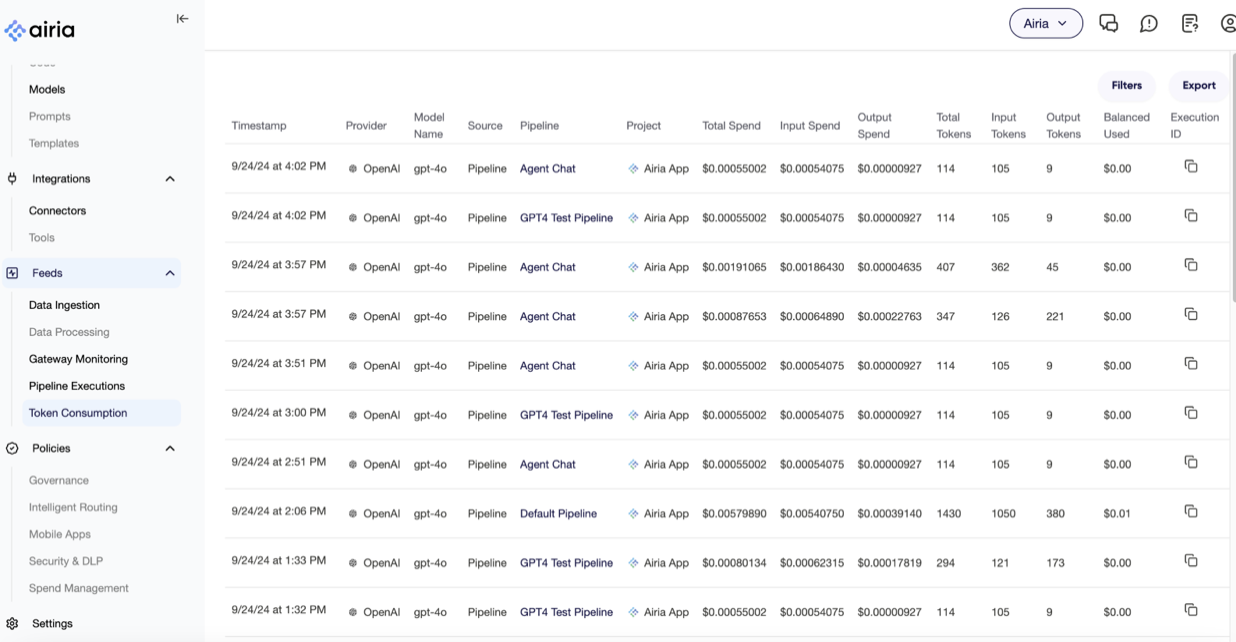Open Intelligent Routing in the sidebar

73,508
